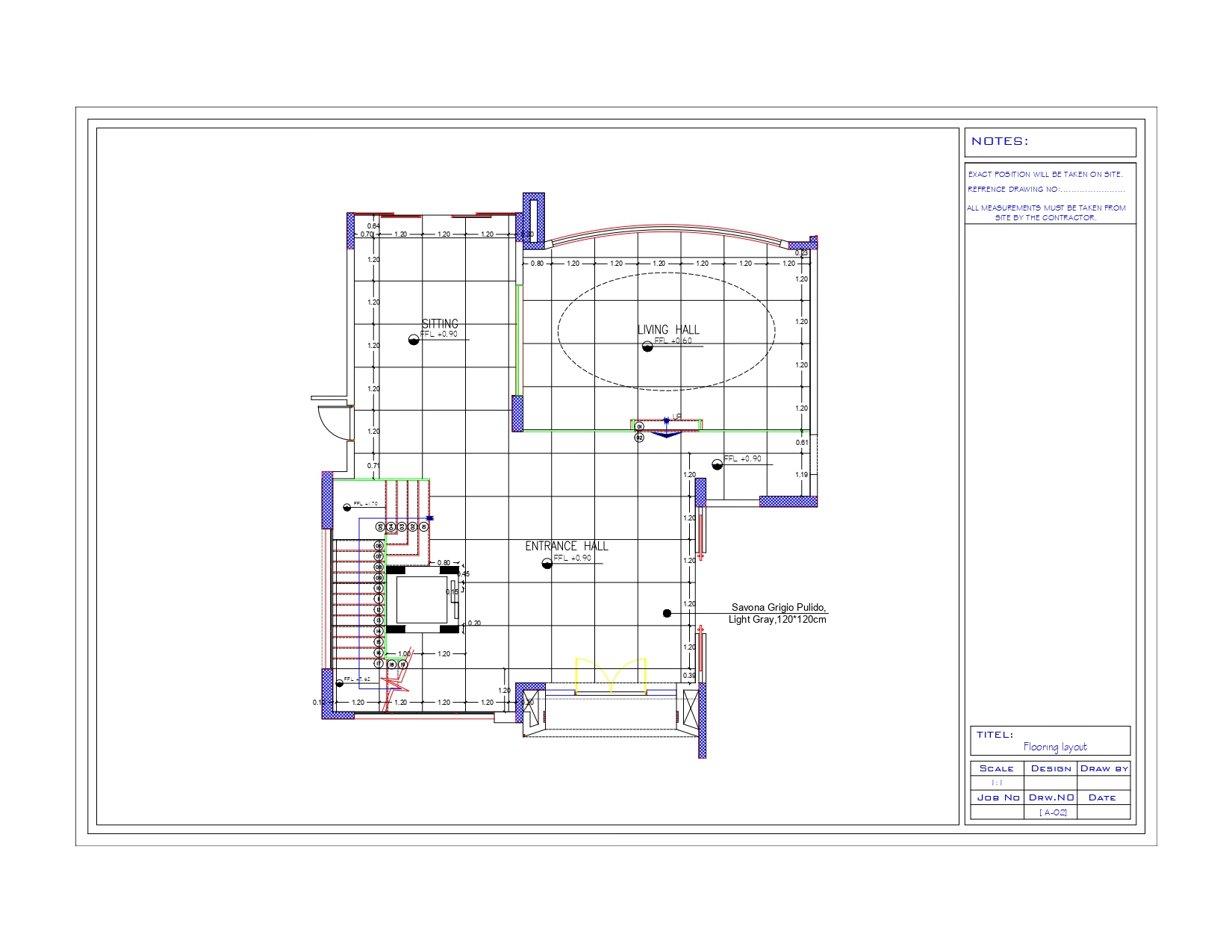1232x952 pixels.
Task: Click the FFL +1.70 level marker near the stairs
Action: pyautogui.click(x=346, y=508)
